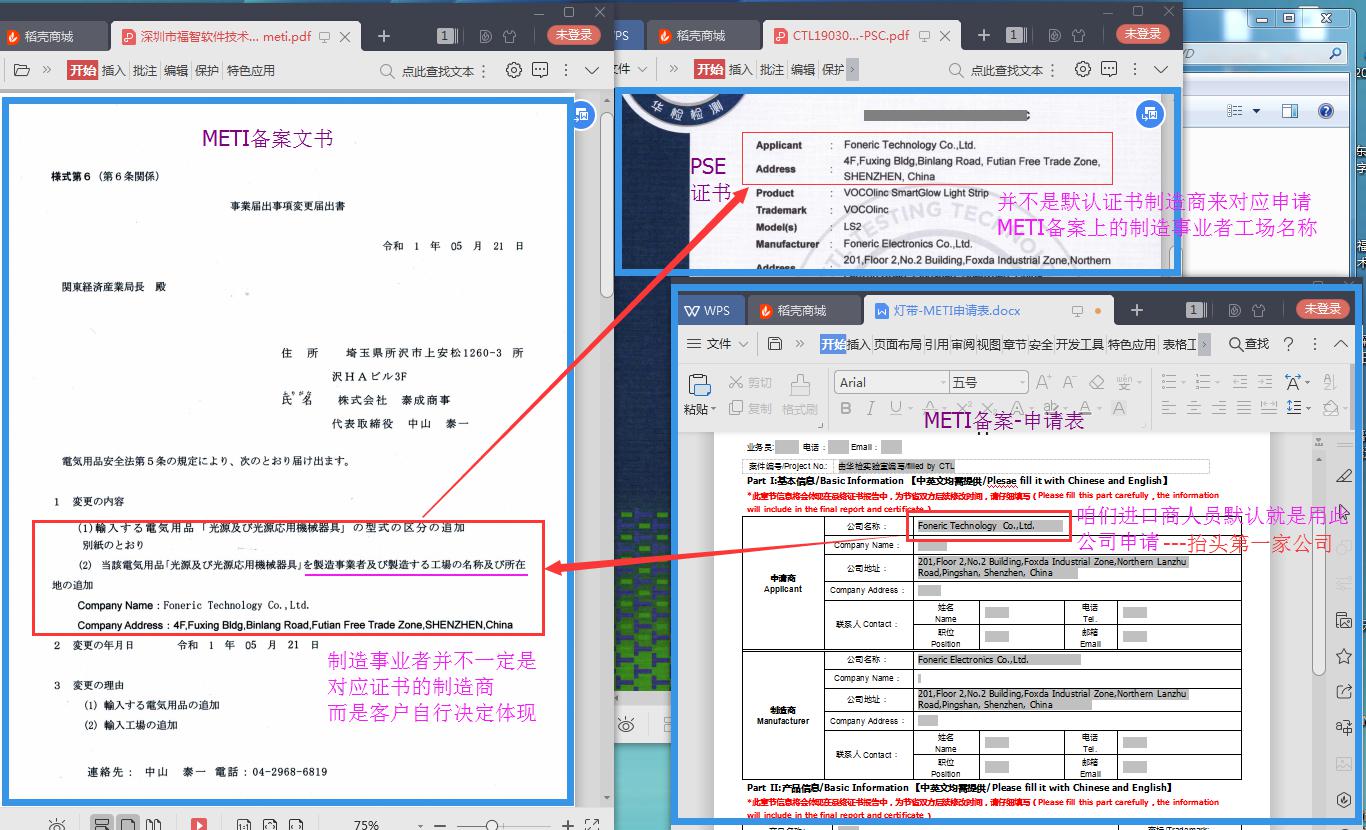This screenshot has height=830, width=1366.
Task: Click search magnifier in meti.pdf window
Action: click(387, 71)
